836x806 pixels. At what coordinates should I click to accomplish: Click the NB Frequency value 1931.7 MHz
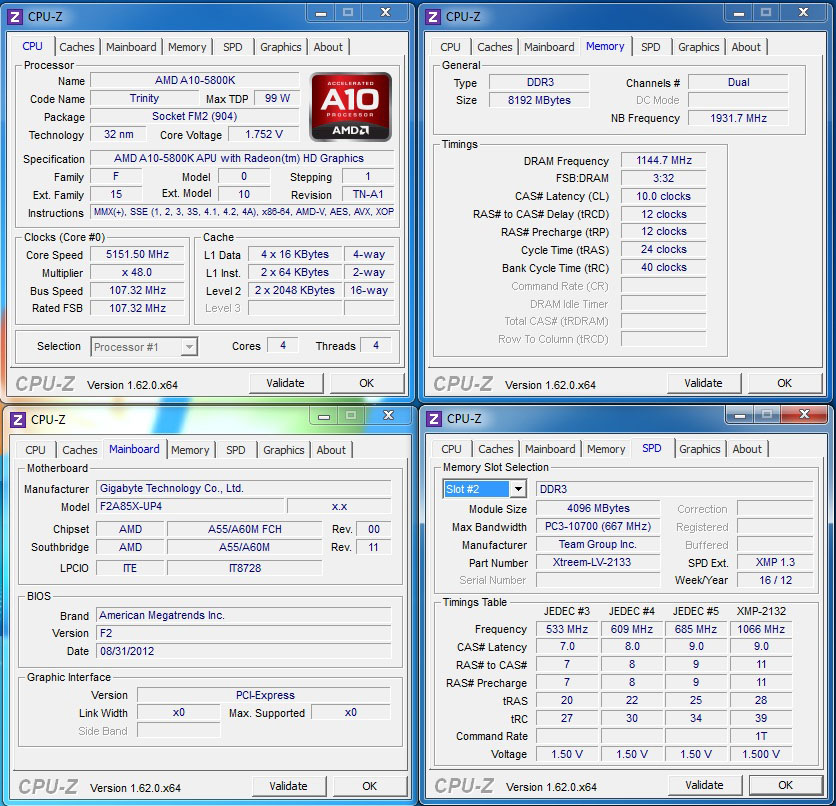(x=738, y=118)
